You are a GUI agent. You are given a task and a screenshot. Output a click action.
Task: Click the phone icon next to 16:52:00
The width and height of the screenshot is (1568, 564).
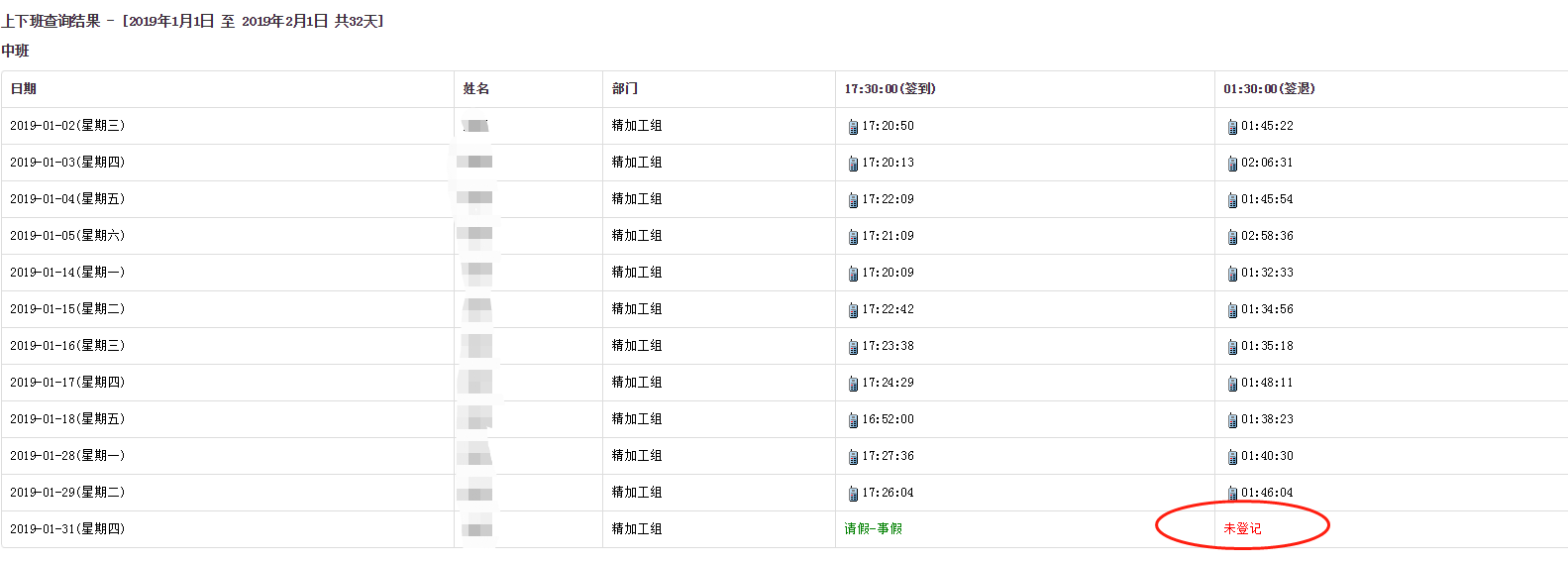pyautogui.click(x=853, y=420)
